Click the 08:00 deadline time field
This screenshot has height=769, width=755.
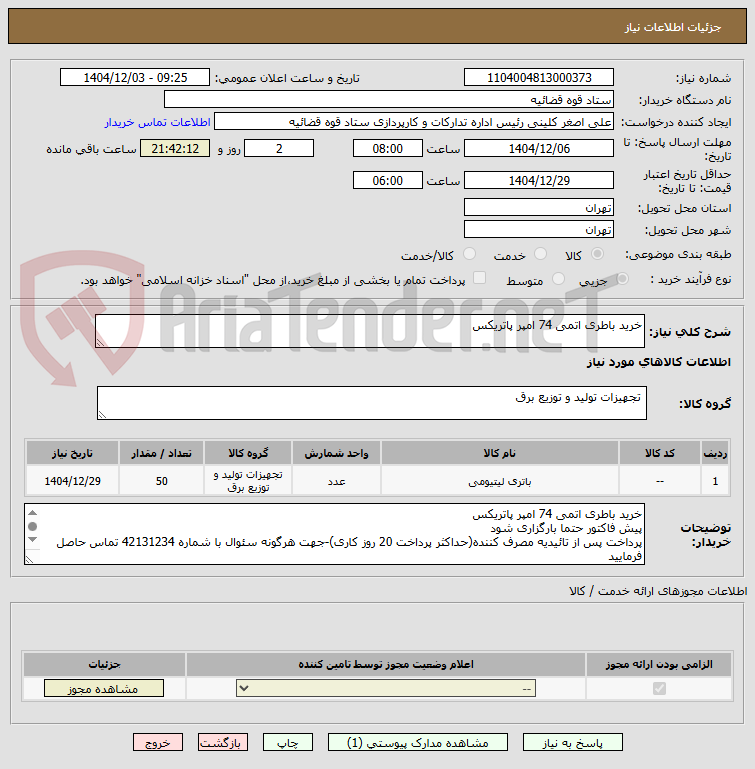click(388, 149)
